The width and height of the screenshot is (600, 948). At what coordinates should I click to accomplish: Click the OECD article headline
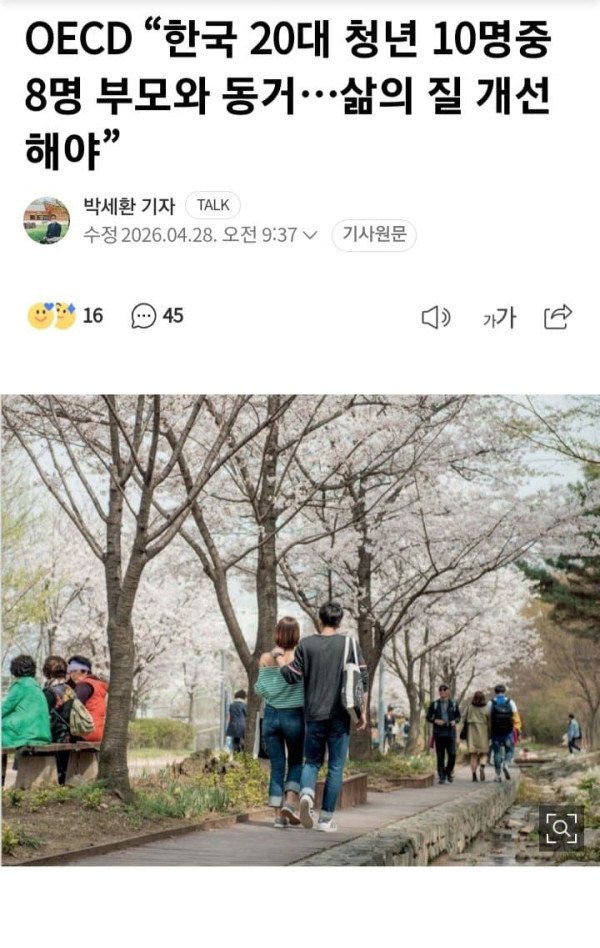click(x=288, y=95)
